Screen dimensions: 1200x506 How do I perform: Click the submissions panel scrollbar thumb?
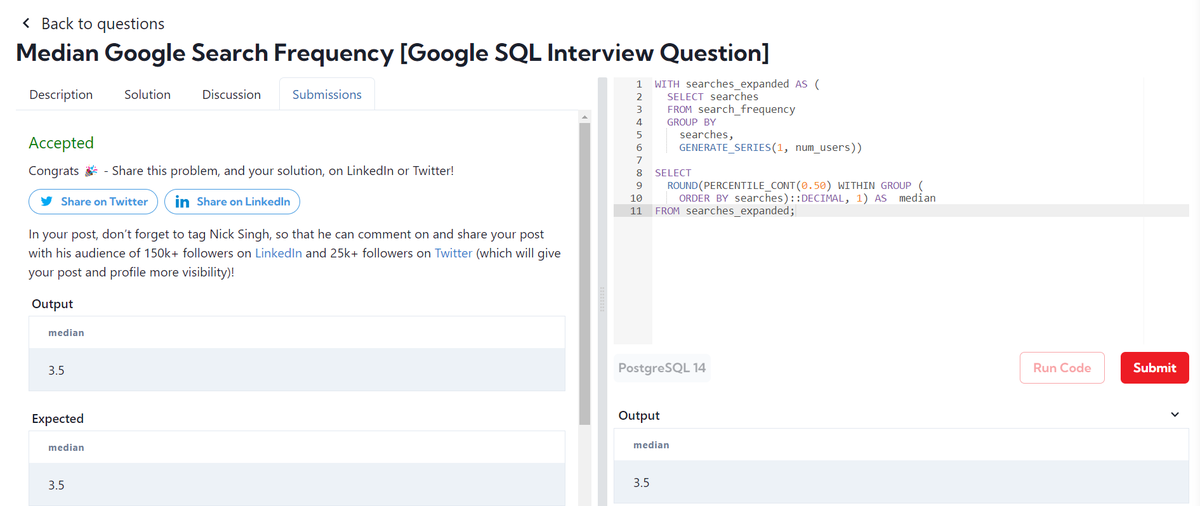tap(584, 275)
